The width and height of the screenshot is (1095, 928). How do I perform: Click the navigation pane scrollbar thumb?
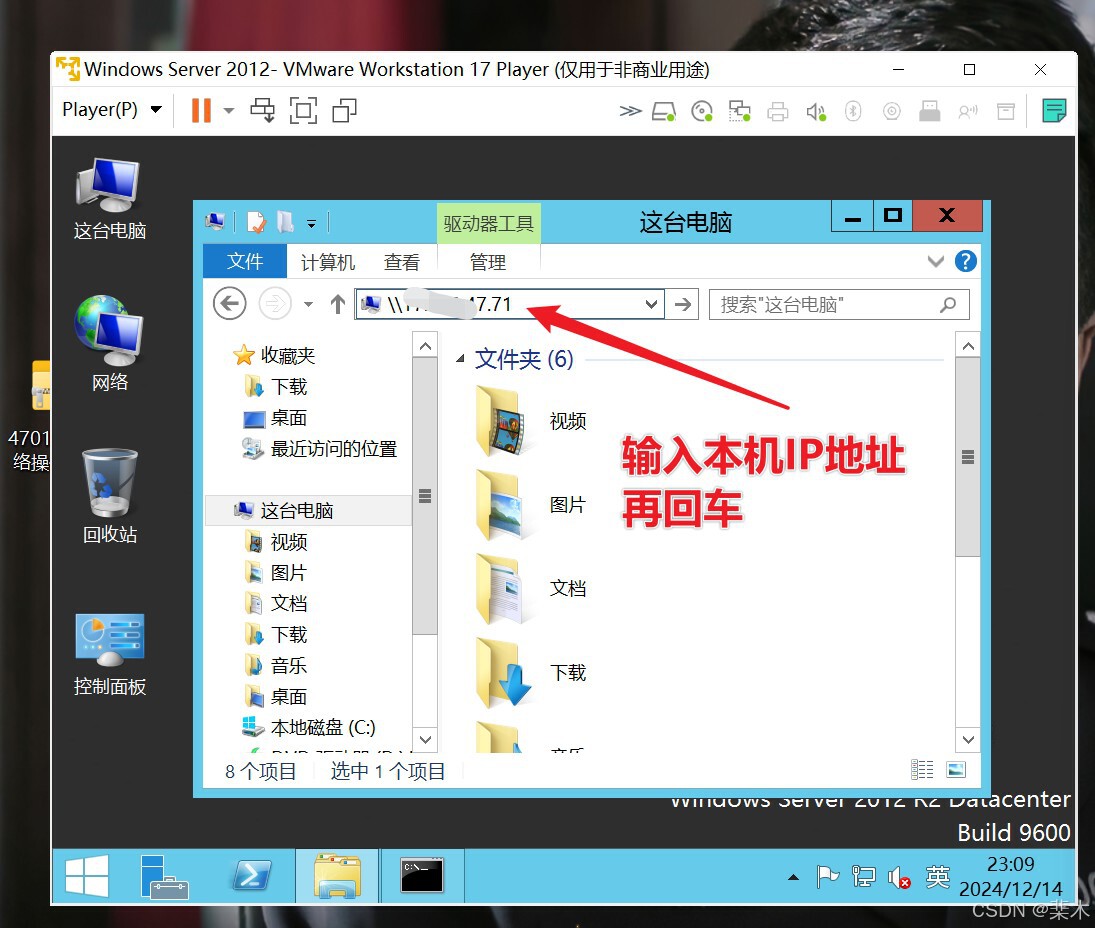click(x=425, y=496)
